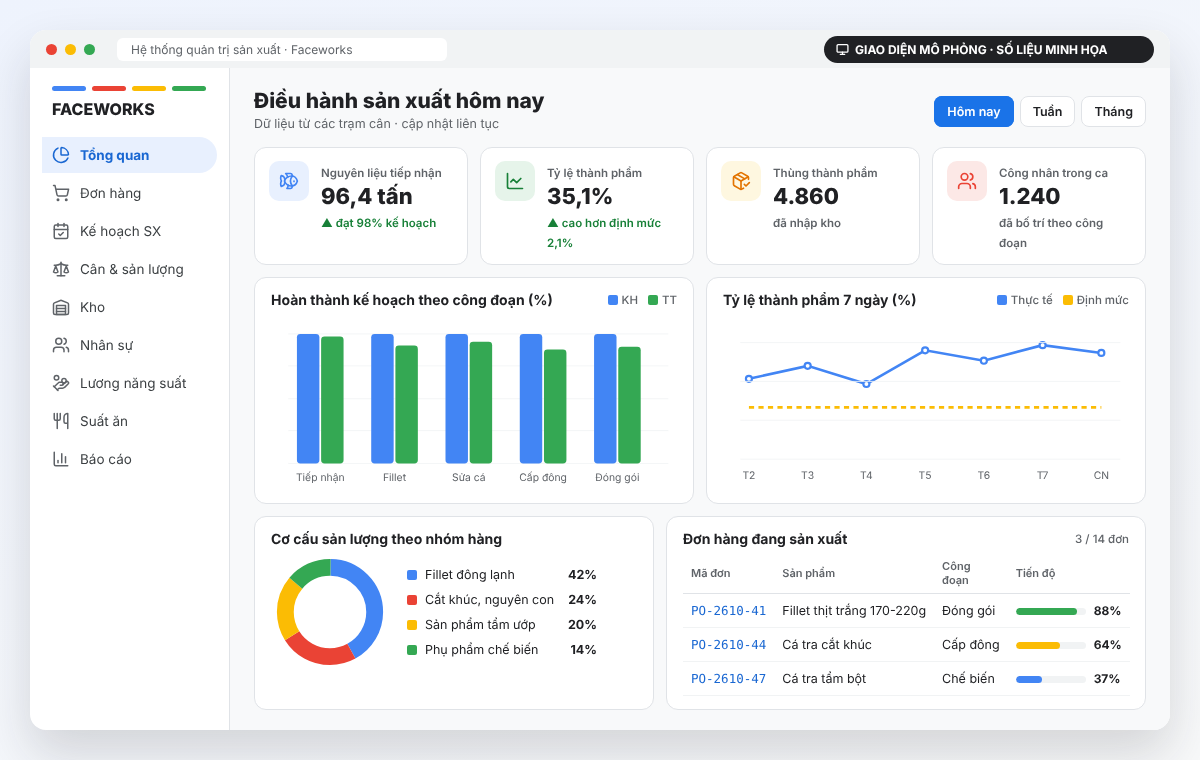Click the Suất ăn utensils icon
The width and height of the screenshot is (1200, 760).
pyautogui.click(x=61, y=421)
